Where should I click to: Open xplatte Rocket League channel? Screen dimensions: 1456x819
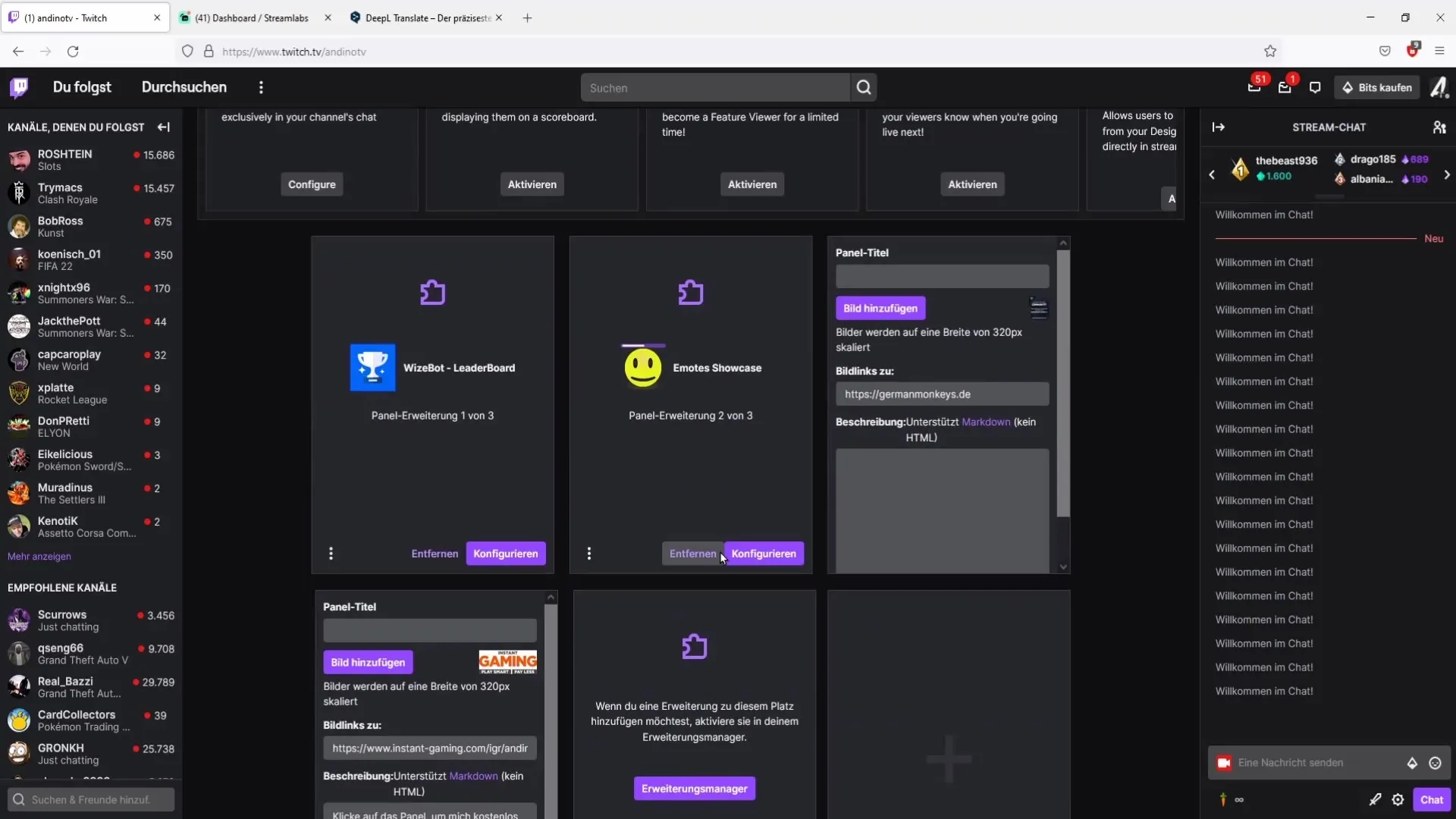(91, 394)
